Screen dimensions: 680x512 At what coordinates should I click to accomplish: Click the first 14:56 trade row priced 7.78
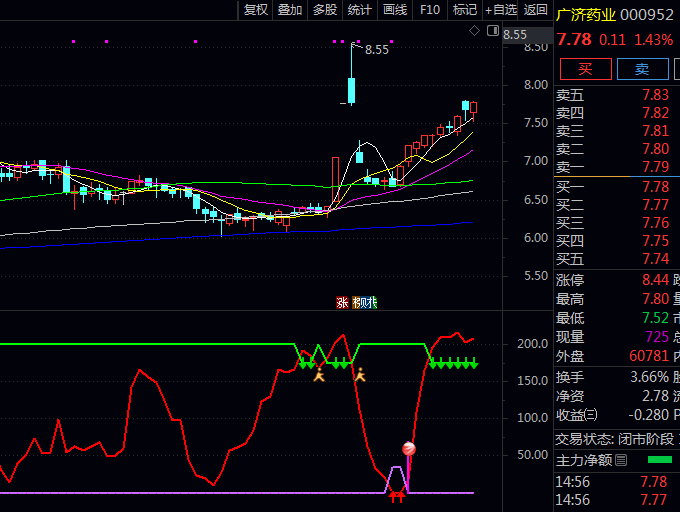coord(611,482)
